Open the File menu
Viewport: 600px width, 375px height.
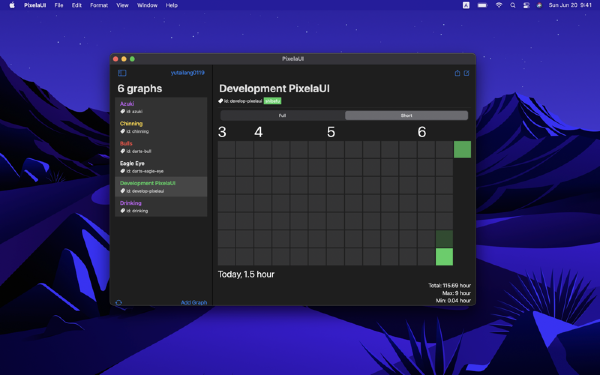[x=59, y=5]
